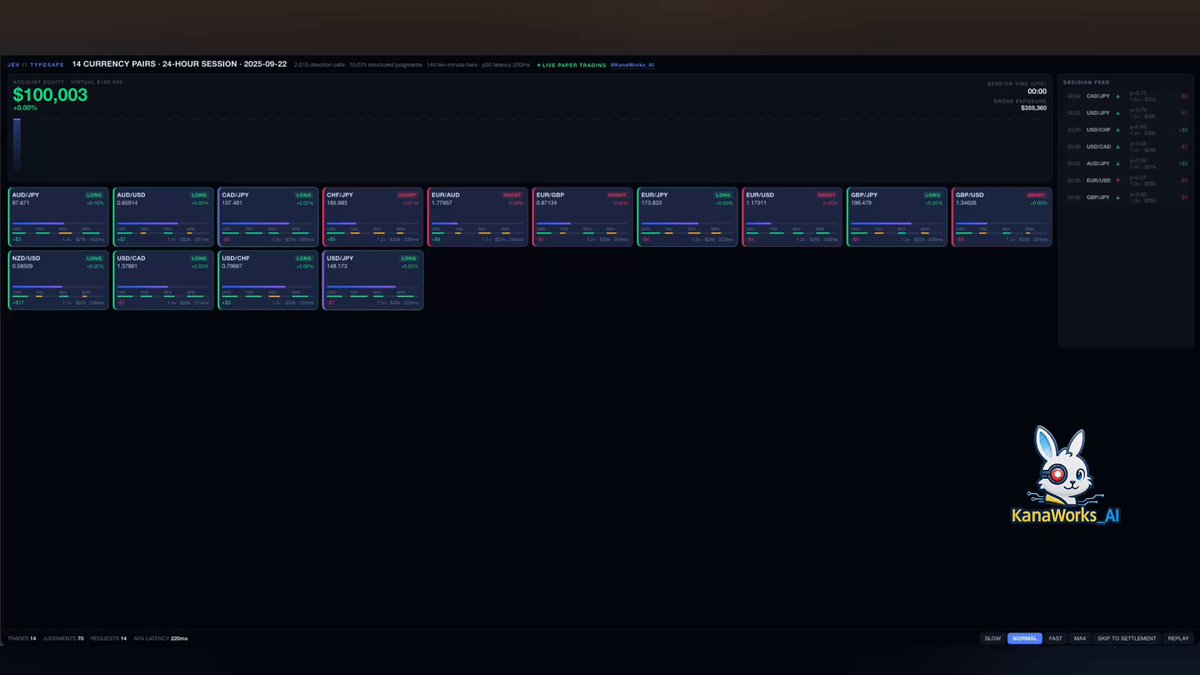This screenshot has height=675, width=1200.
Task: Click the red down arrow beside EUR/USD in the feed
Action: click(1118, 180)
